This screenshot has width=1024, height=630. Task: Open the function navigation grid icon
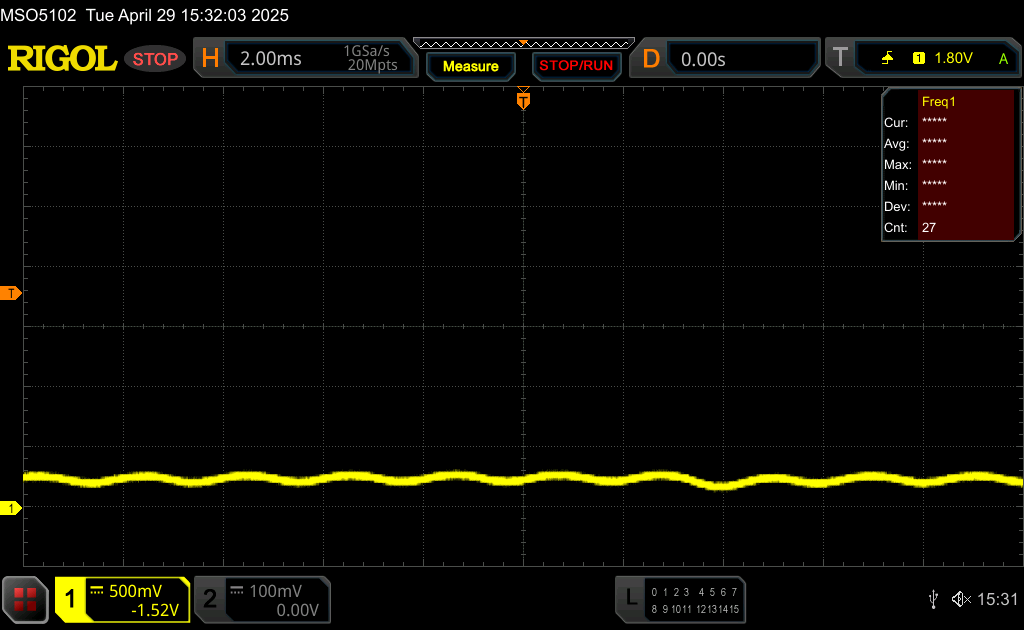pos(25,599)
